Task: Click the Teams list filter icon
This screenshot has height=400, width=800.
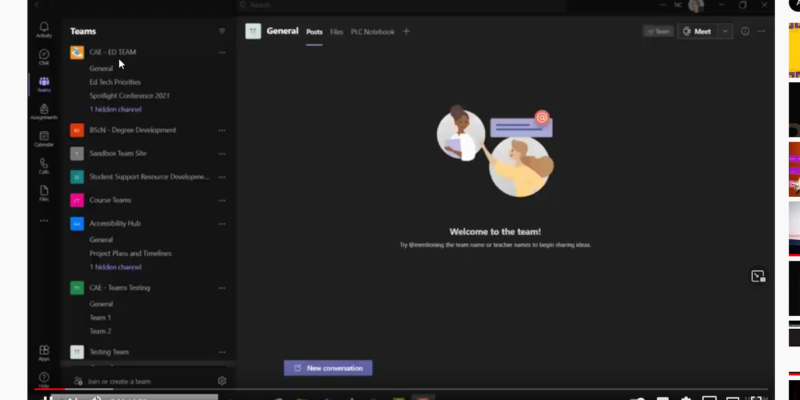Action: pos(222,31)
